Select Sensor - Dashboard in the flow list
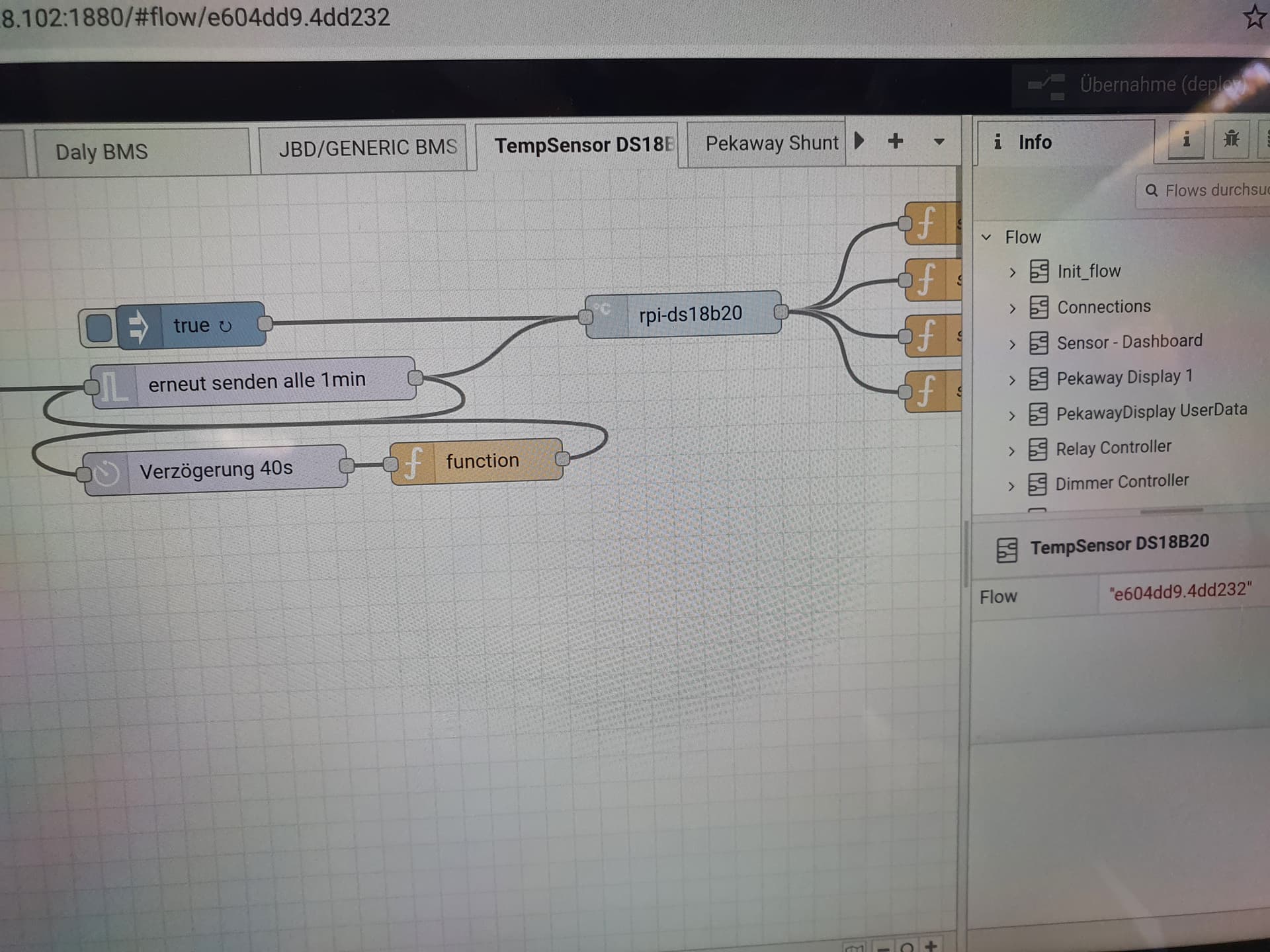This screenshot has width=1270, height=952. point(1129,342)
